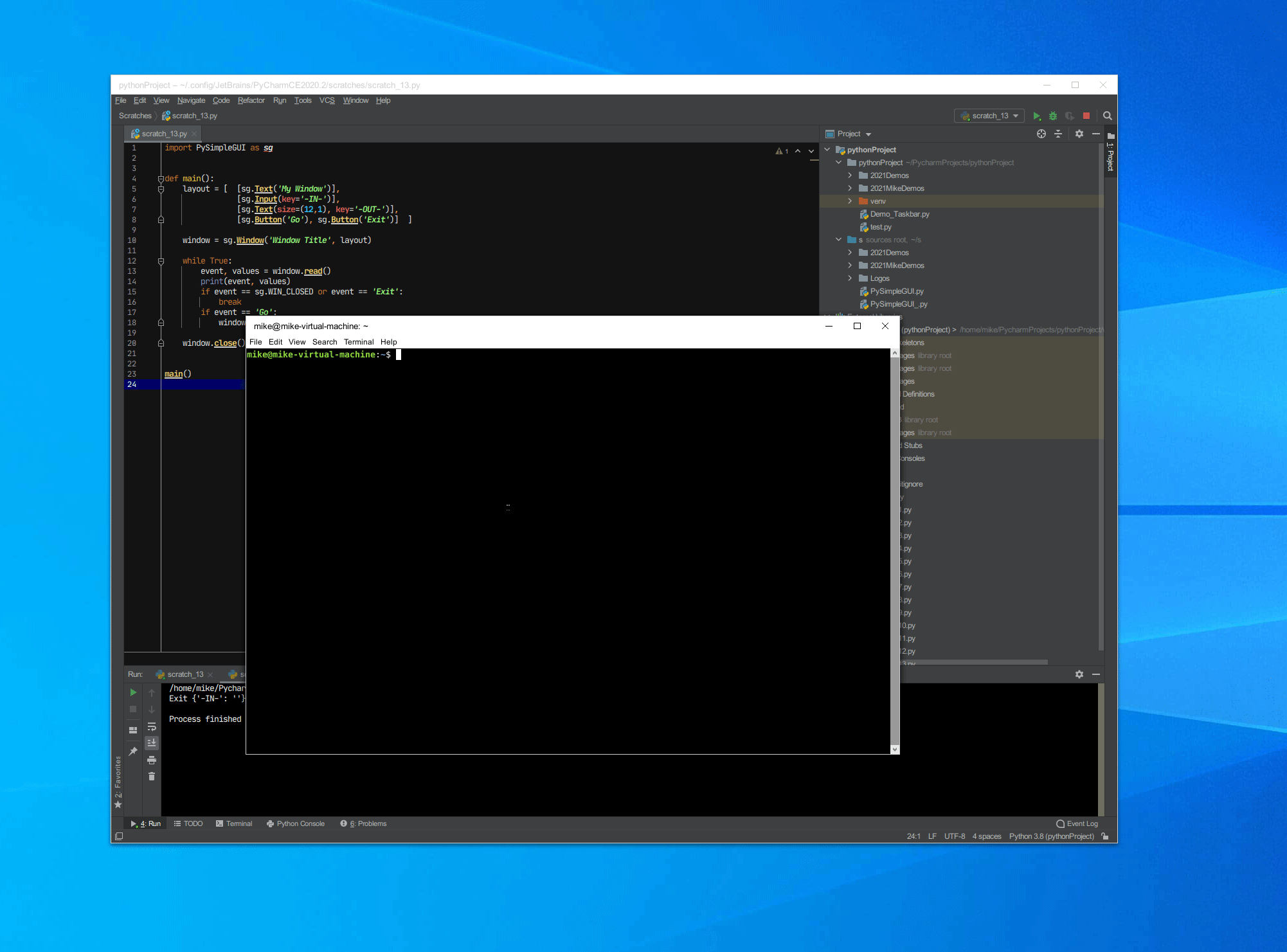Open the Terminal tool window tab
The image size is (1287, 952).
234,823
